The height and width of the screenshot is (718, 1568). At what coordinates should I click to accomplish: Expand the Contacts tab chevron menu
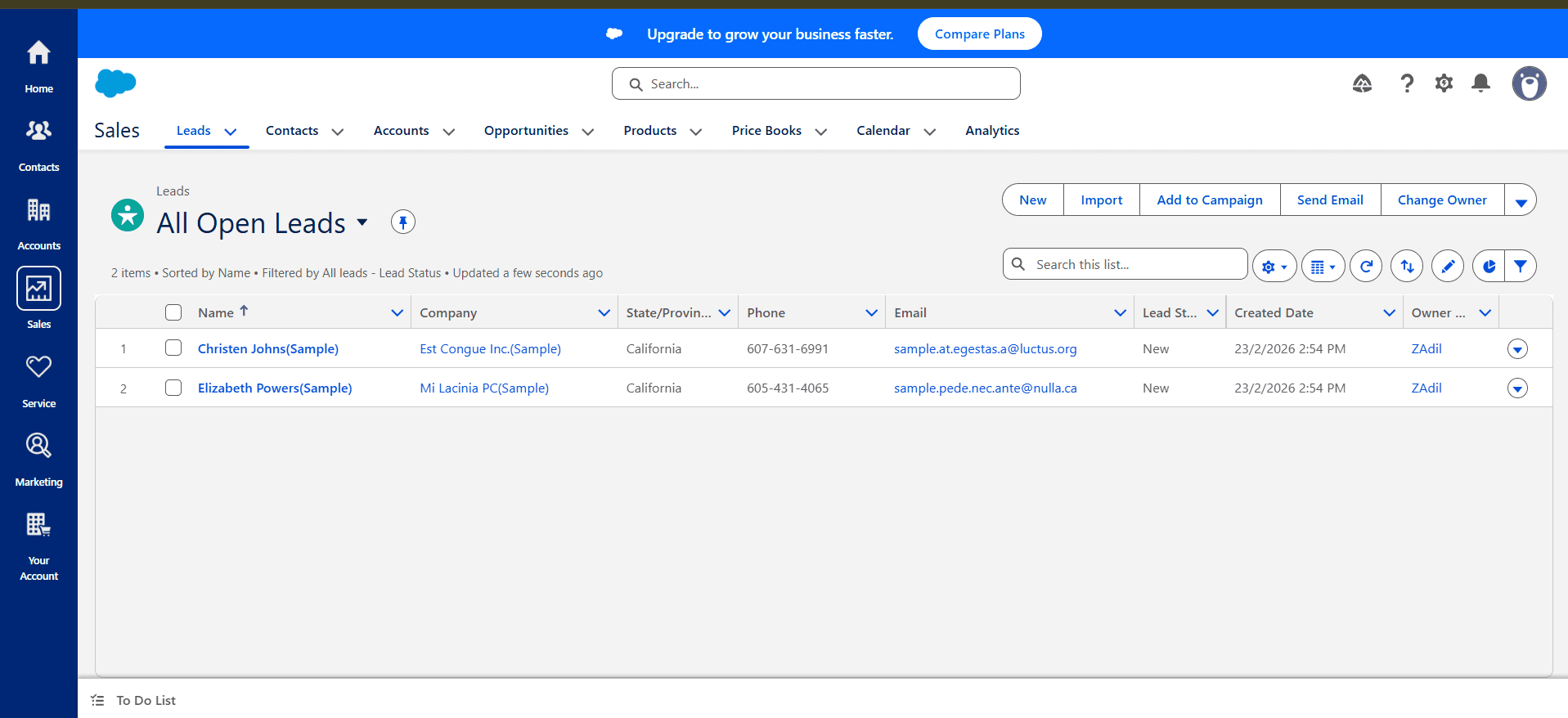(x=338, y=132)
